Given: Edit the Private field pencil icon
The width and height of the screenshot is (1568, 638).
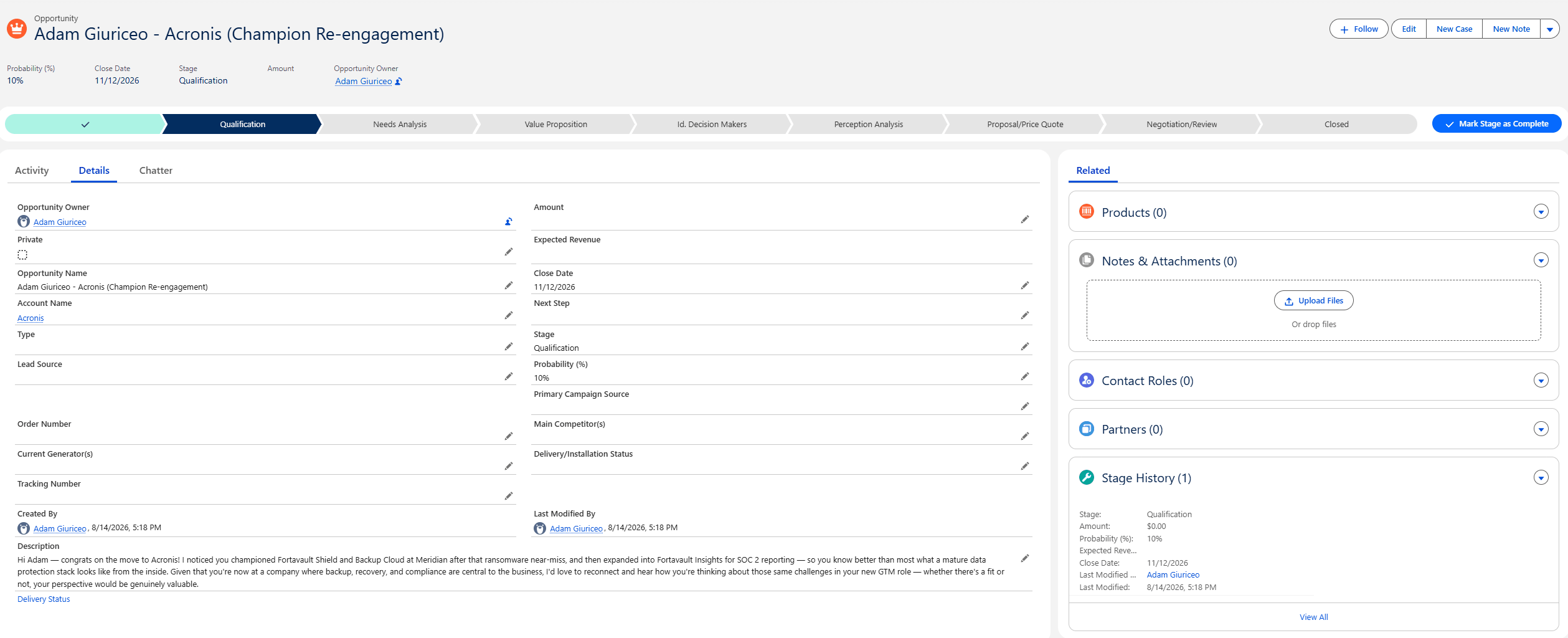Looking at the screenshot, I should [509, 252].
